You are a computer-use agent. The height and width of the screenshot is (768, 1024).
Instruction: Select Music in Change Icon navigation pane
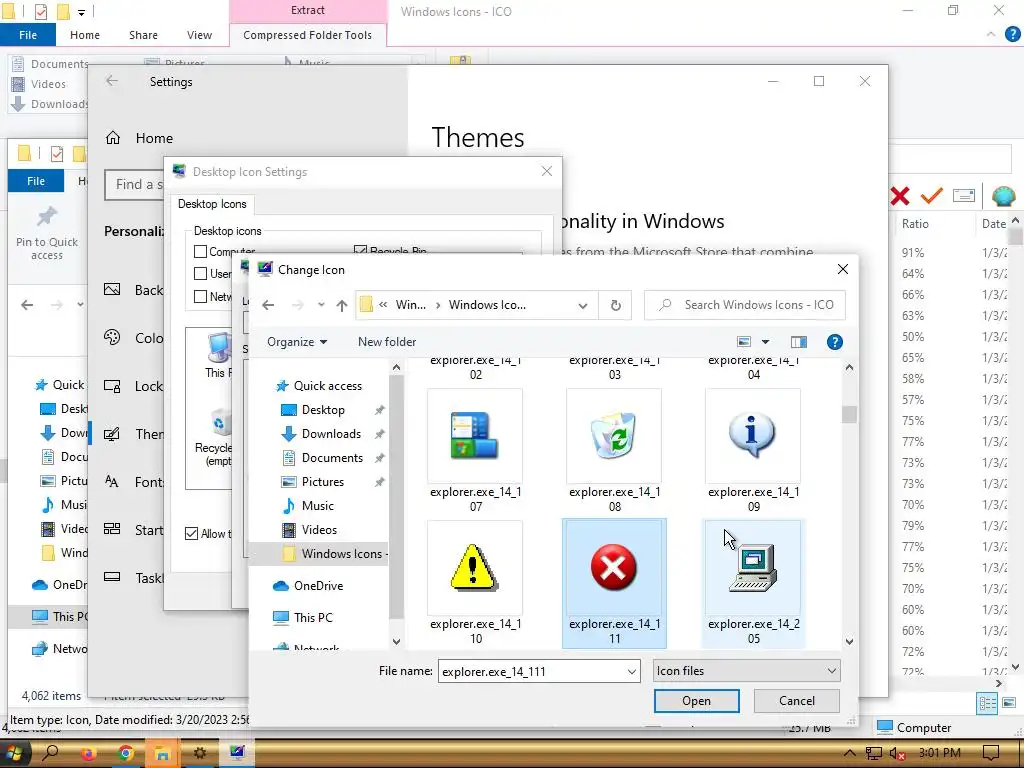[x=308, y=506]
